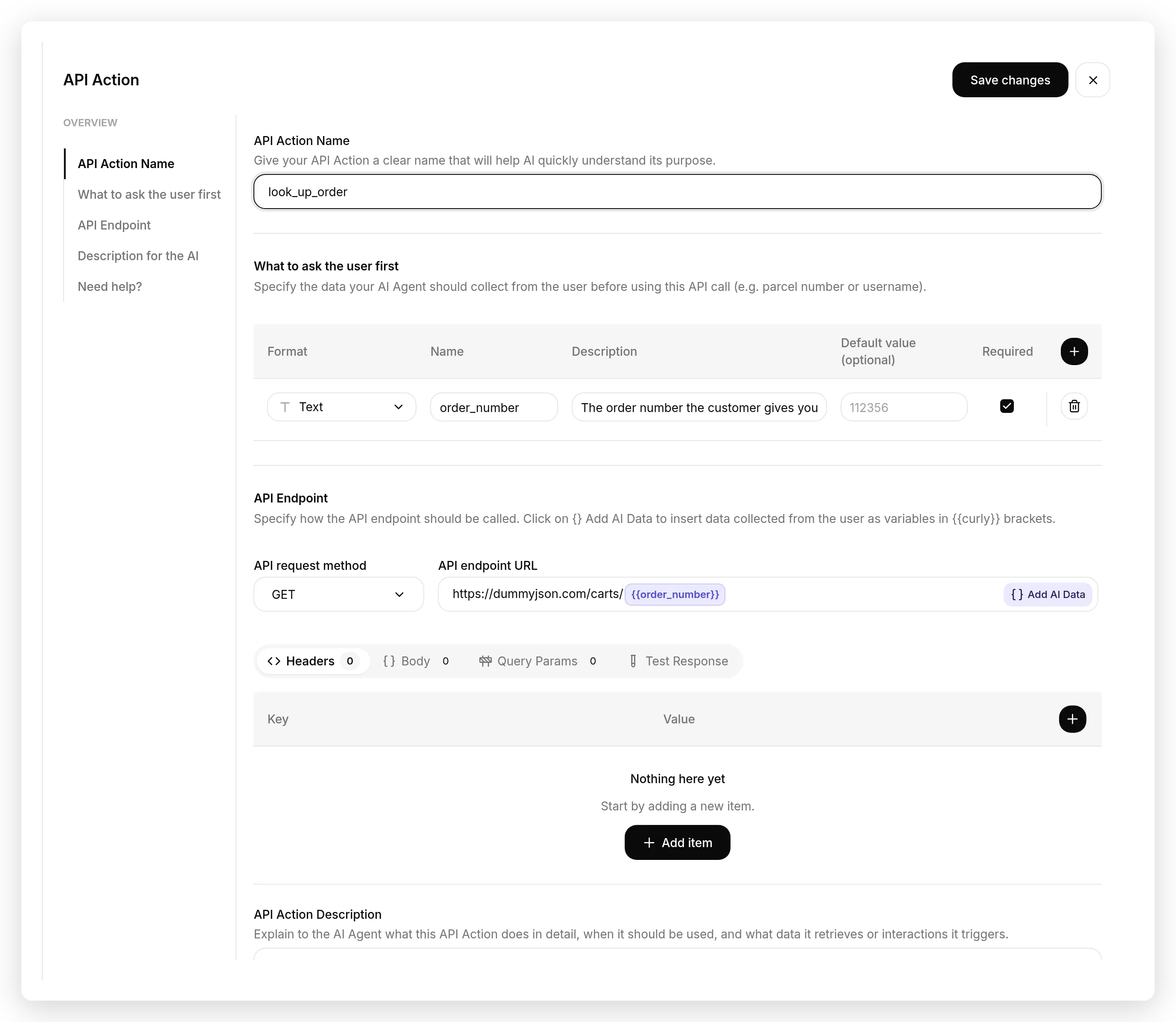Click the API Action dialog title
Image resolution: width=1176 pixels, height=1022 pixels.
point(101,80)
